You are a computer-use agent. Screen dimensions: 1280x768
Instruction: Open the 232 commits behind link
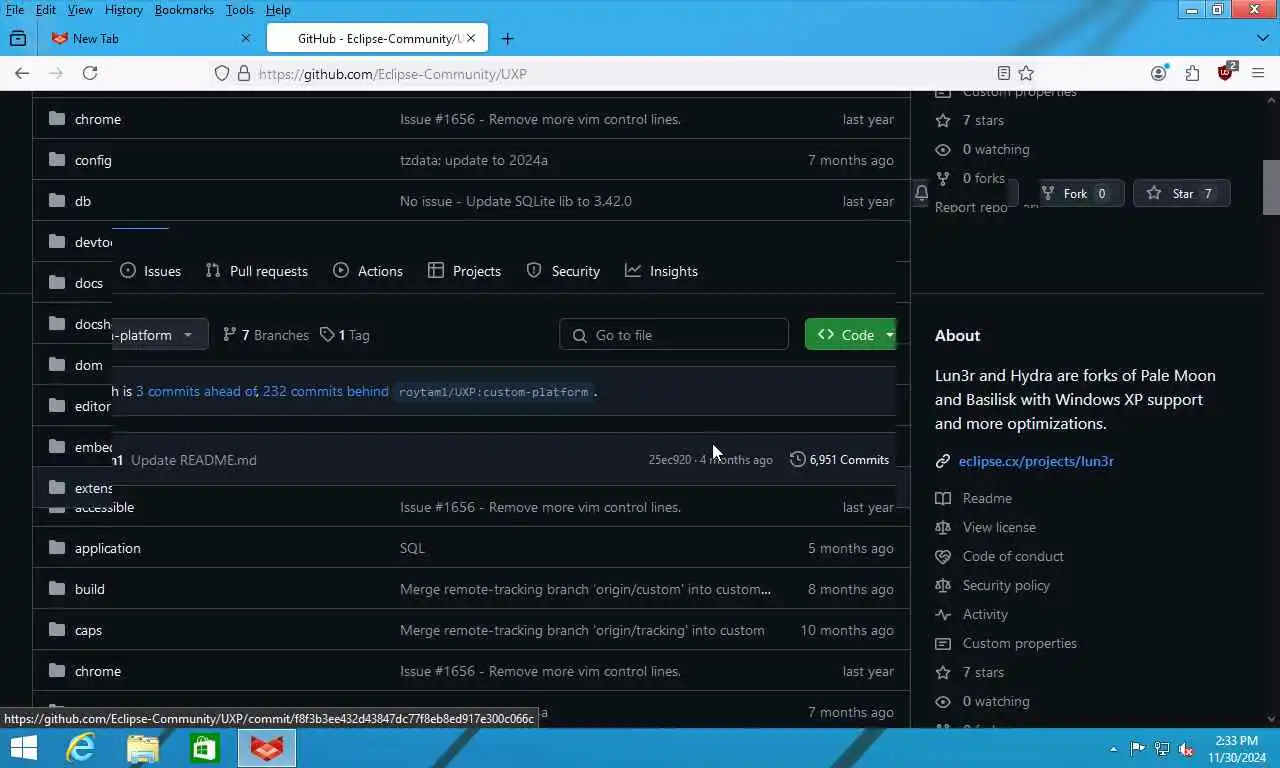[325, 391]
